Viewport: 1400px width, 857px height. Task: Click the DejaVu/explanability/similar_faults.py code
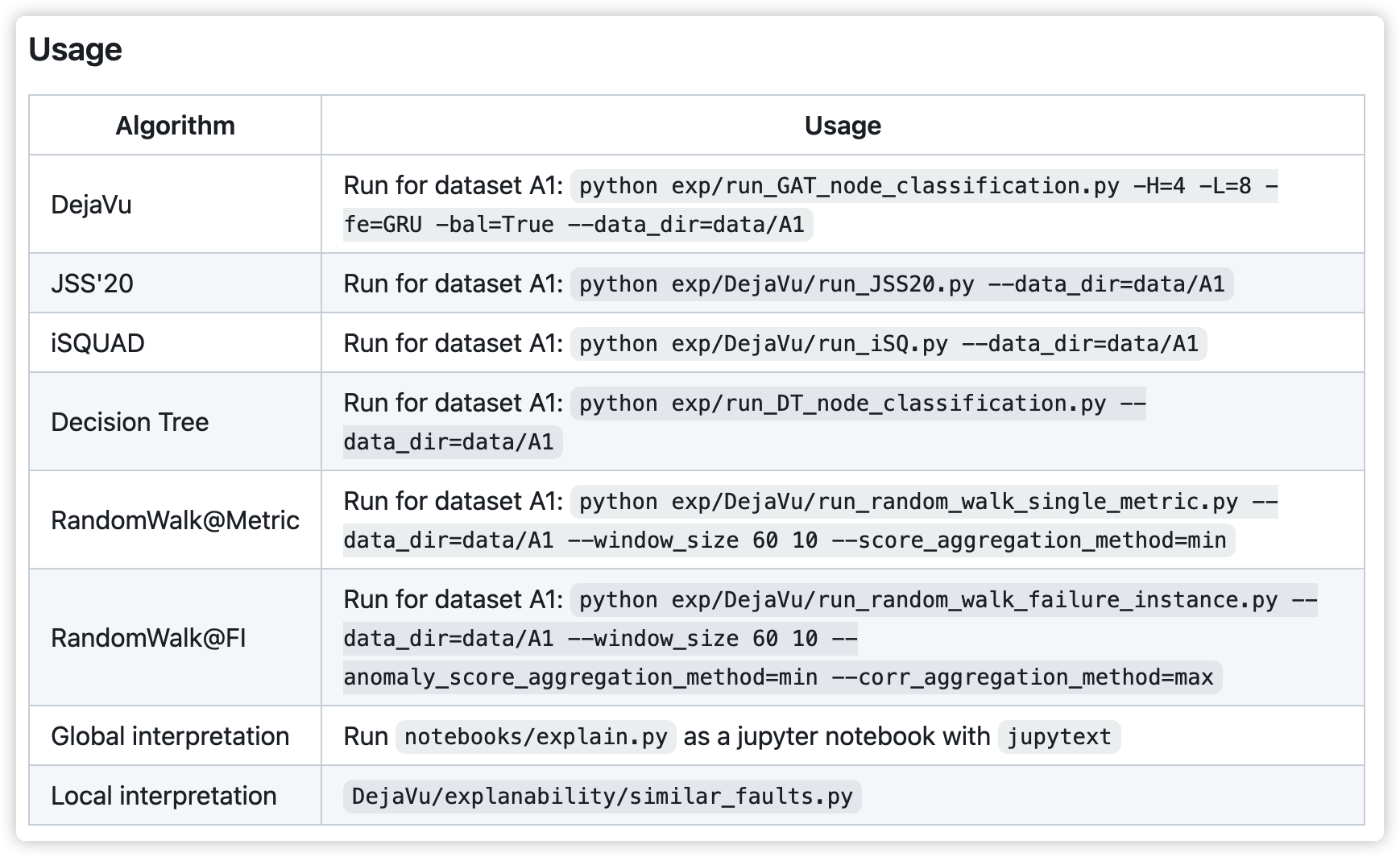(603, 796)
